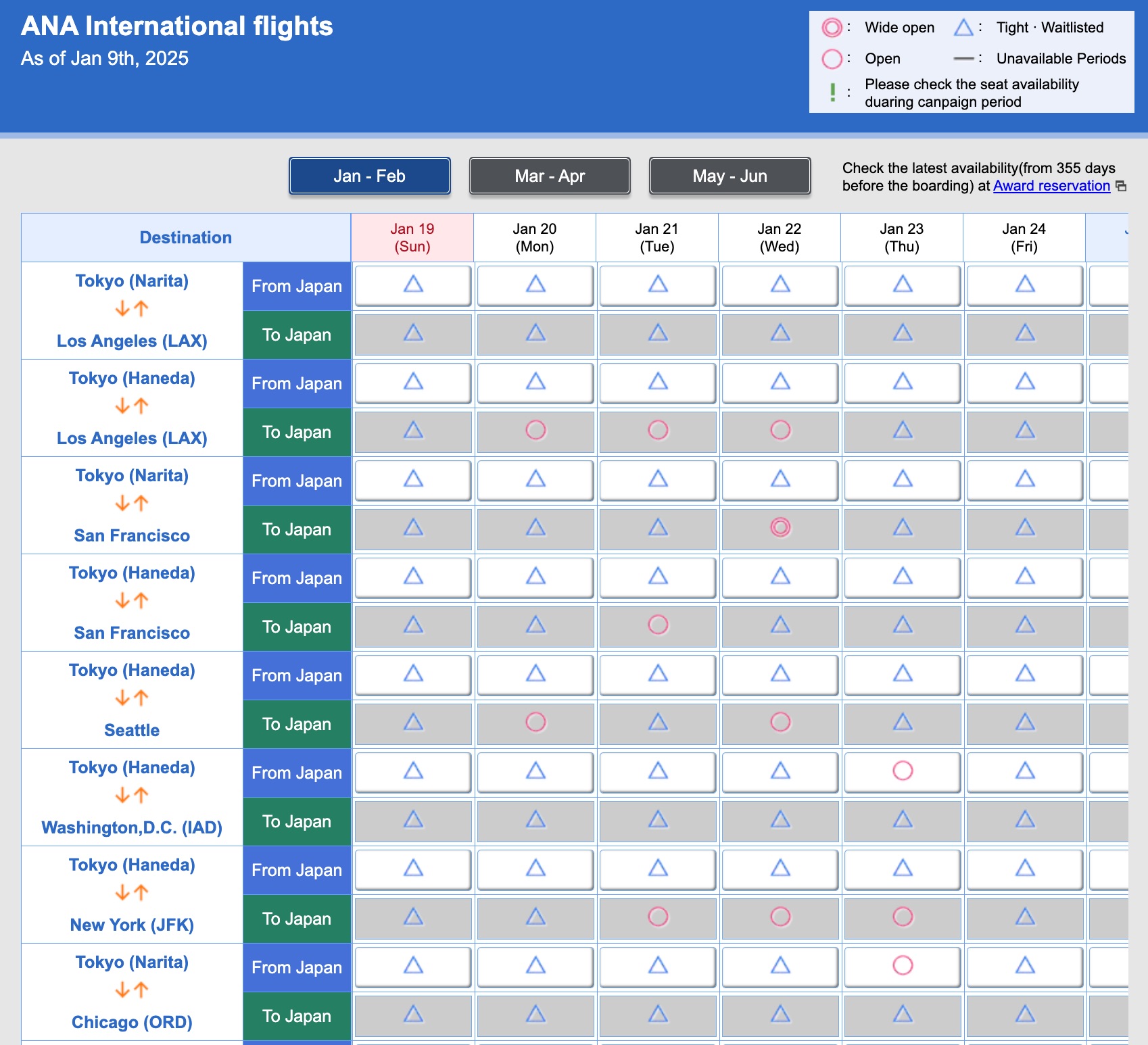
Task: Open the May - Jun availability view
Action: 729,175
